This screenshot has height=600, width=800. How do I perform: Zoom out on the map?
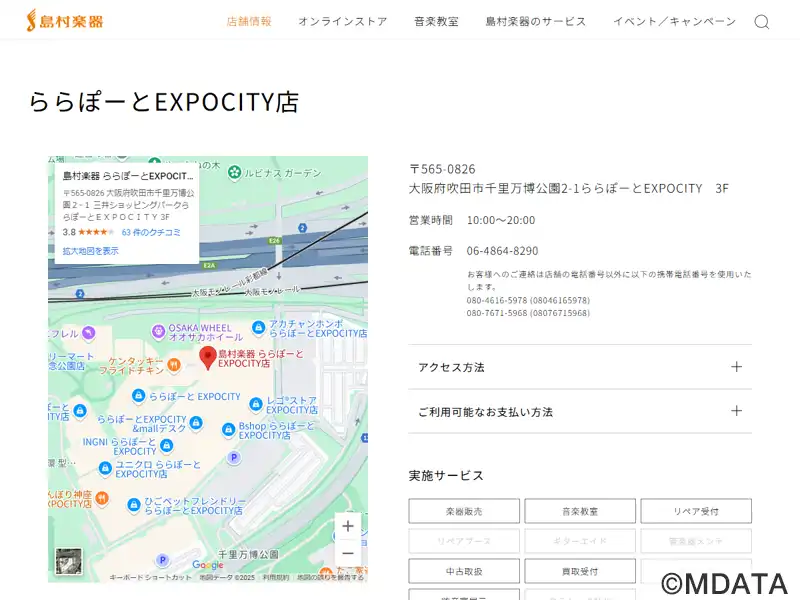coord(347,553)
